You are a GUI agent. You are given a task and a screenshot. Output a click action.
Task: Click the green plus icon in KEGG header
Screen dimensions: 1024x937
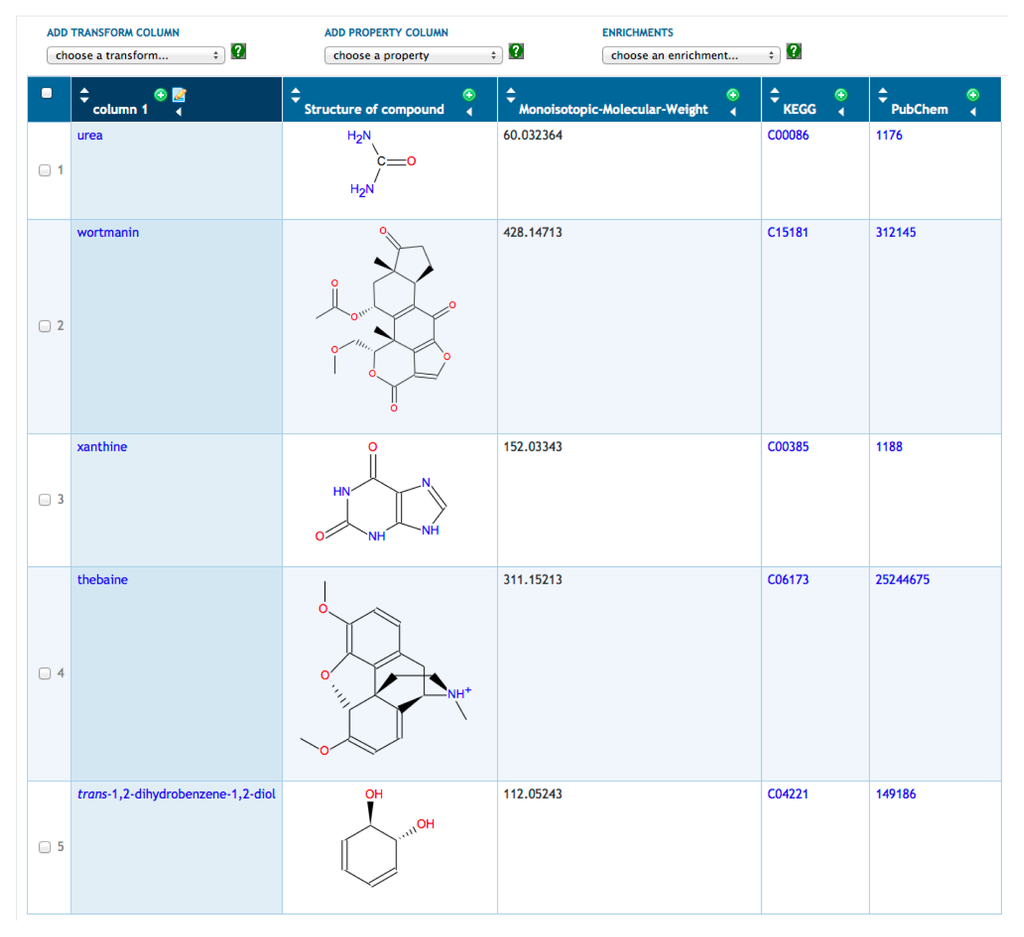coord(840,95)
